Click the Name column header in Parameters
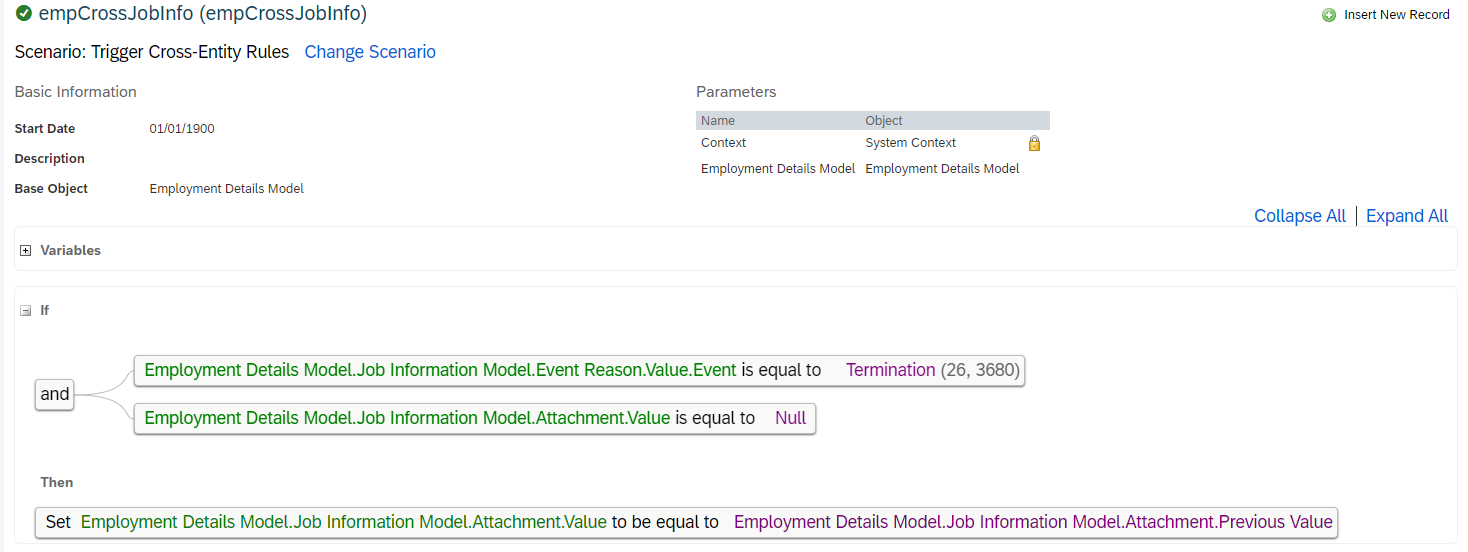This screenshot has height=552, width=1468. 718,120
